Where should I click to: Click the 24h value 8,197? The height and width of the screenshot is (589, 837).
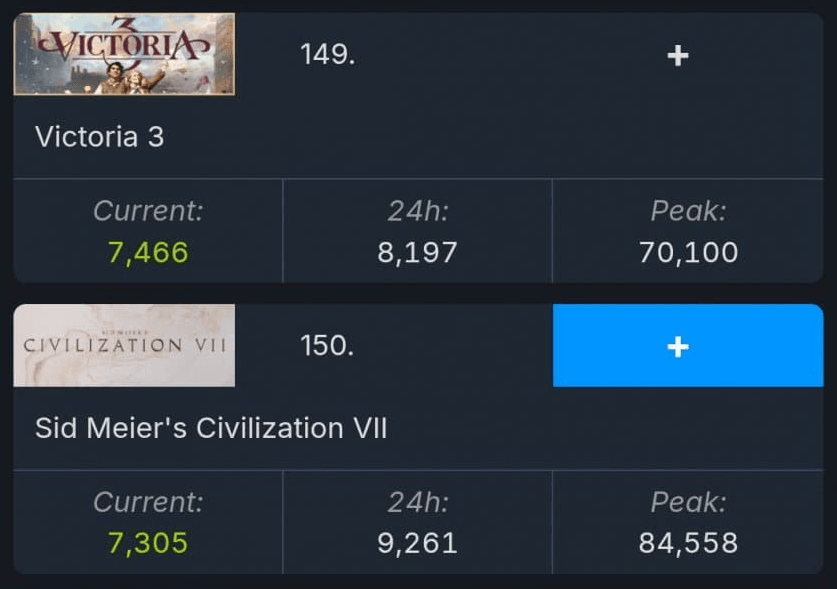[x=417, y=252]
